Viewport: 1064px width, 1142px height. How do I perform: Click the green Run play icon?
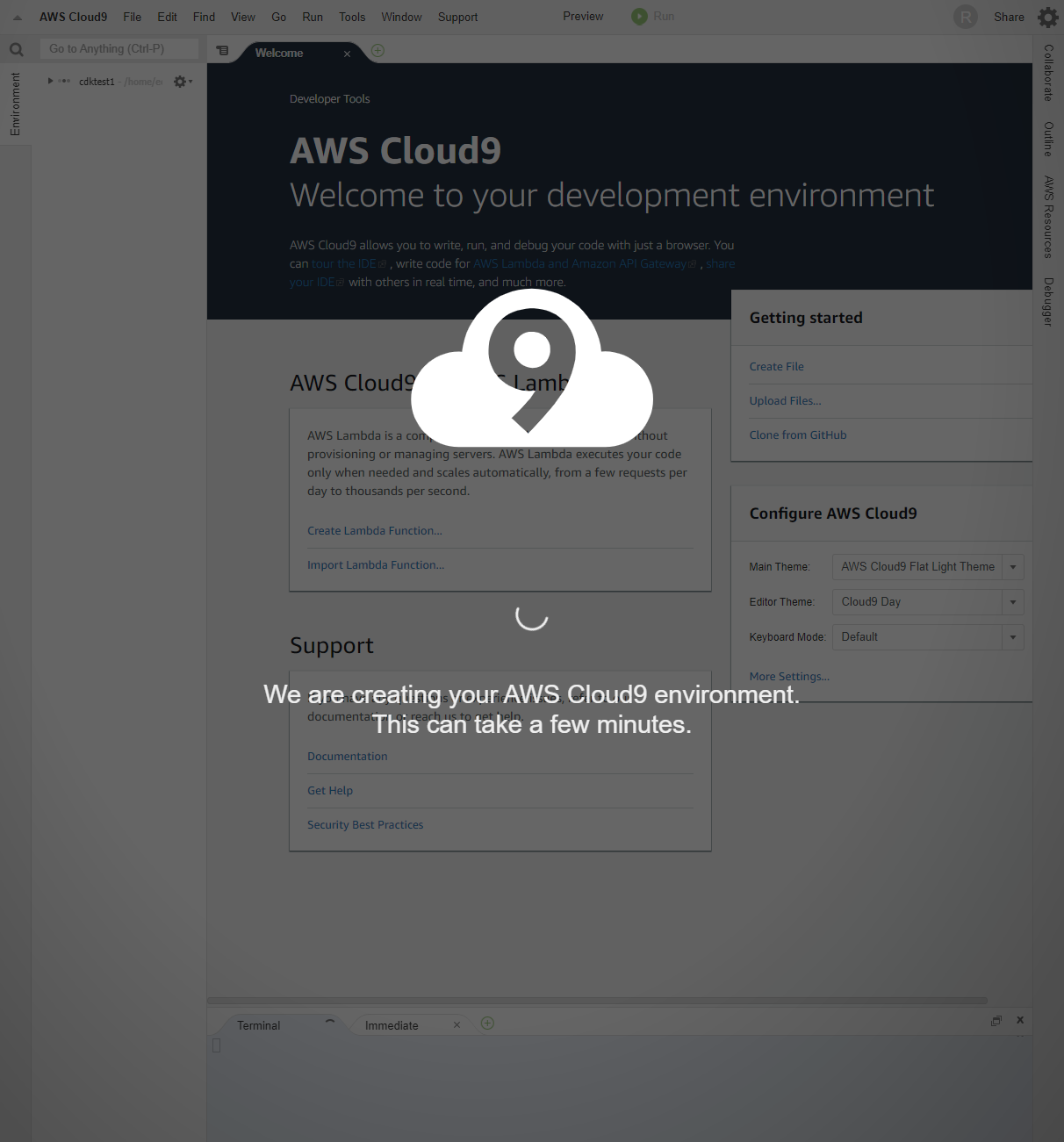coord(639,16)
